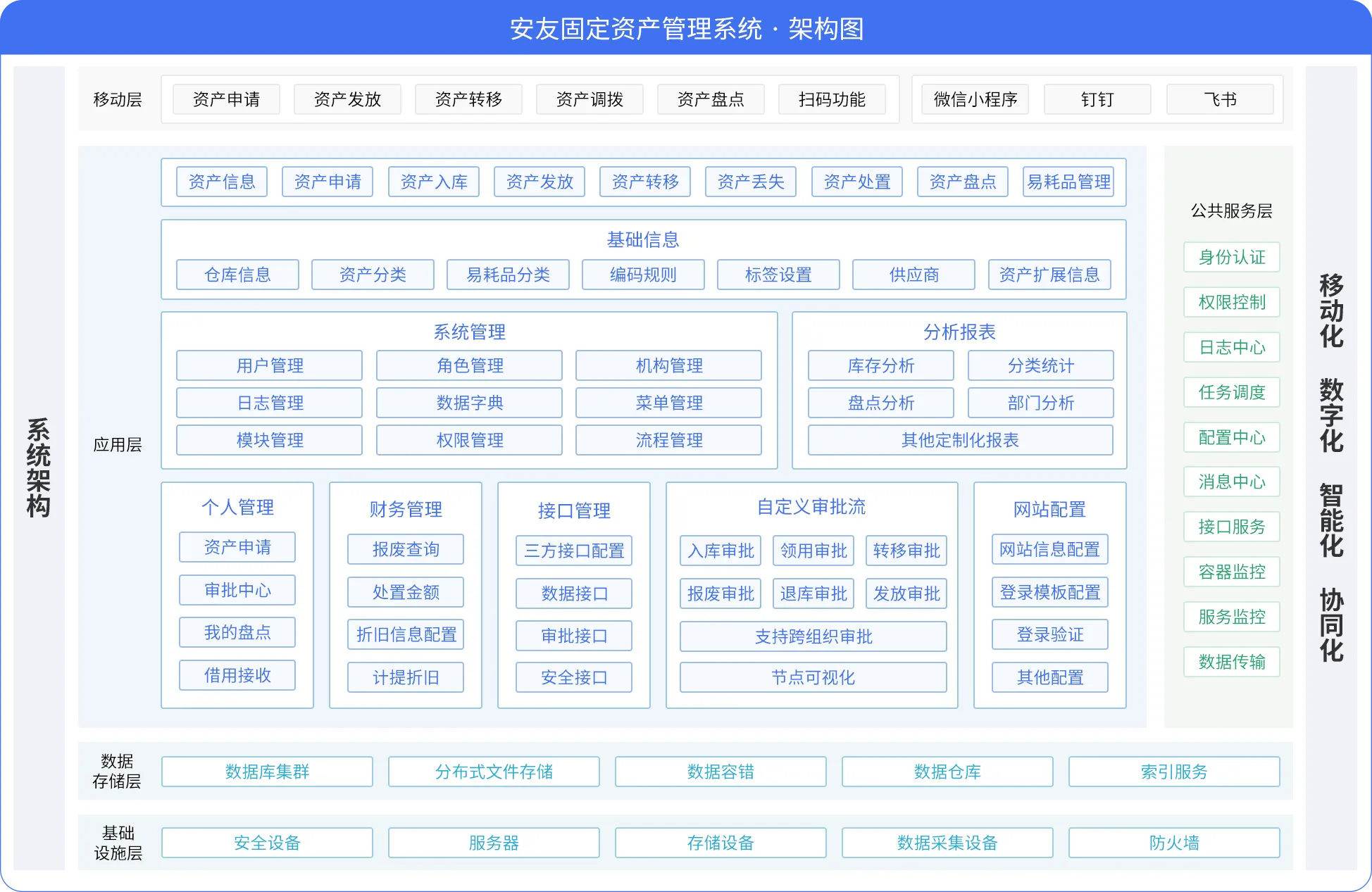Screen dimensions: 1372x892
Task: Click 资产信息 in the 应用层
Action: tap(222, 182)
